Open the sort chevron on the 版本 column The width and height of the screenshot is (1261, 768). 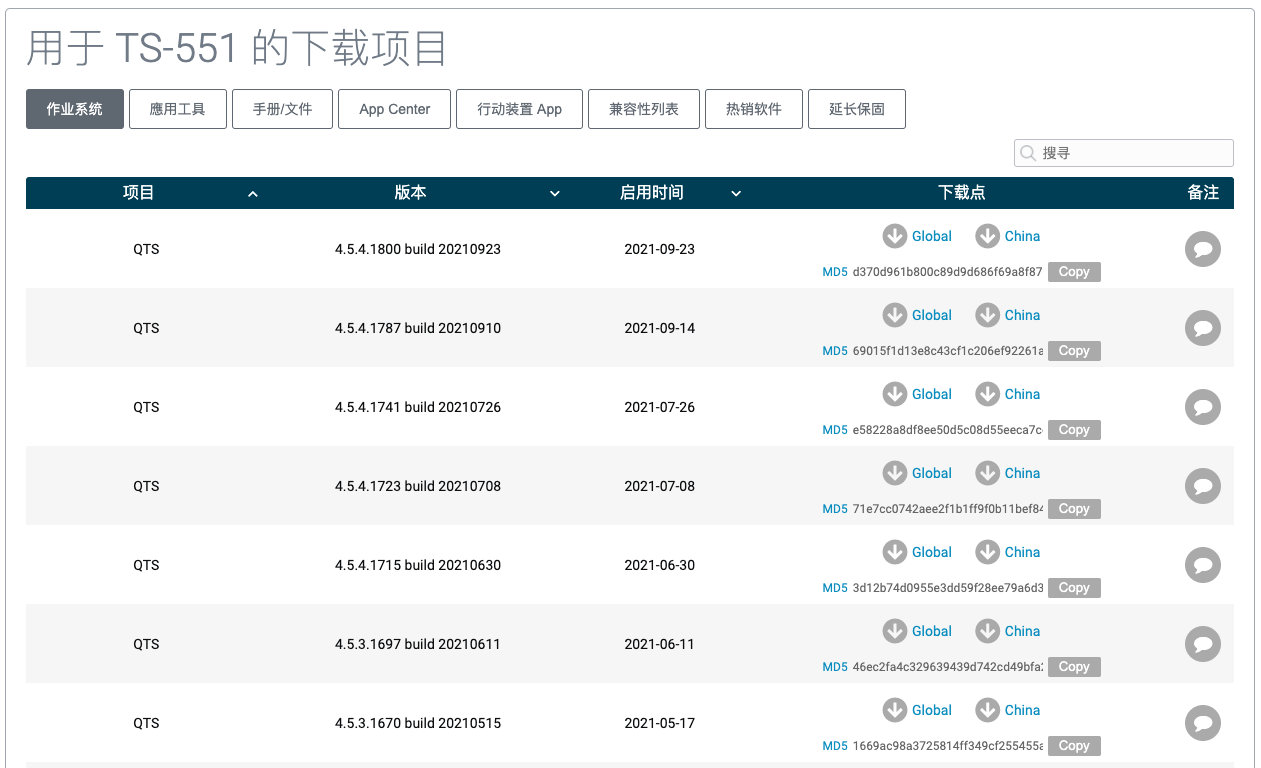coord(555,193)
